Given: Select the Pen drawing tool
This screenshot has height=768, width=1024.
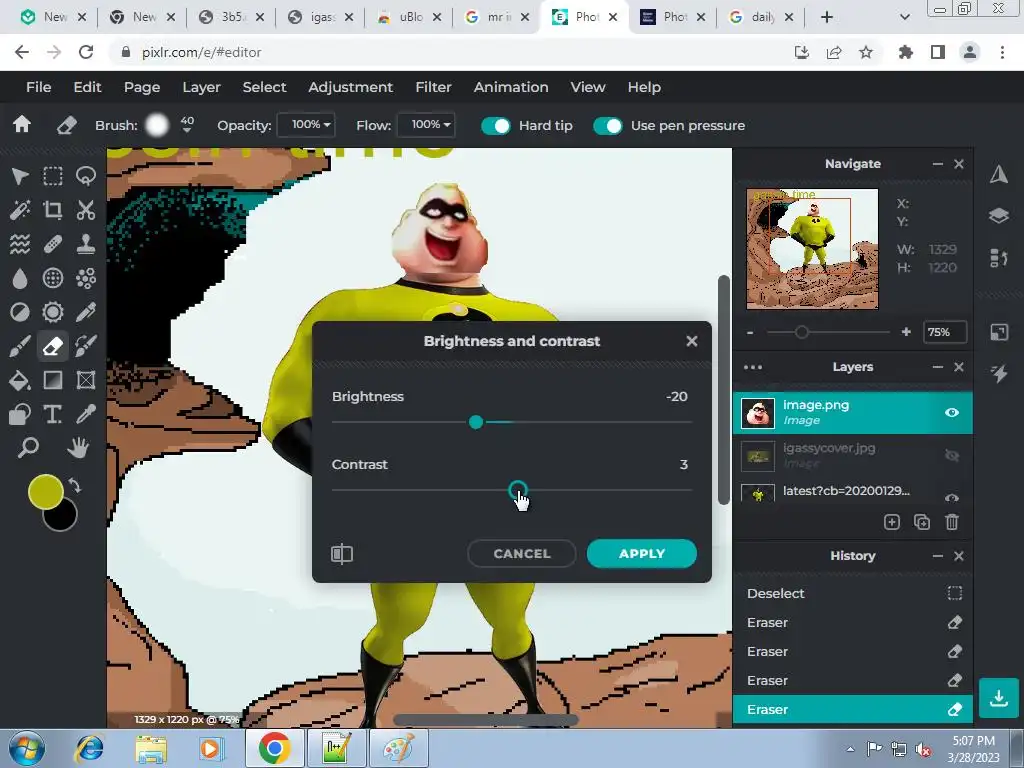Looking at the screenshot, I should (86, 312).
